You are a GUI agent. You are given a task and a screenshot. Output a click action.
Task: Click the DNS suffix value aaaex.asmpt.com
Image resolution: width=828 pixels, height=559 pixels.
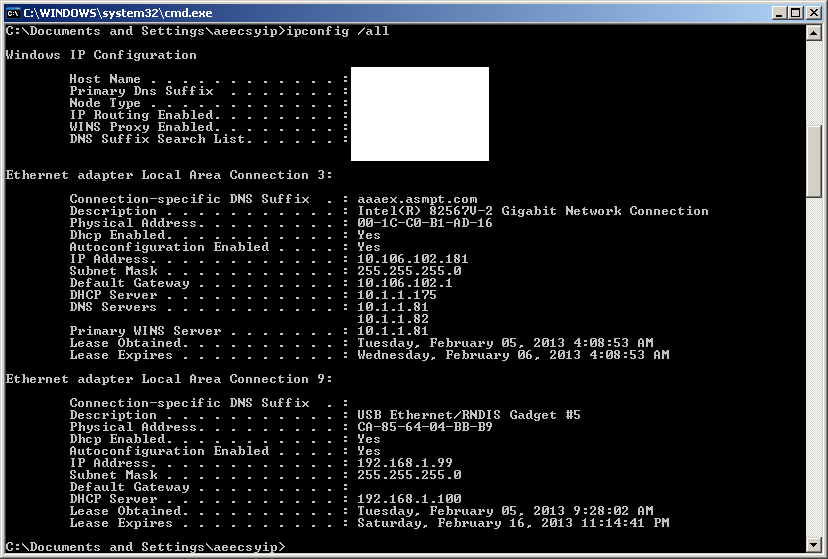click(417, 199)
